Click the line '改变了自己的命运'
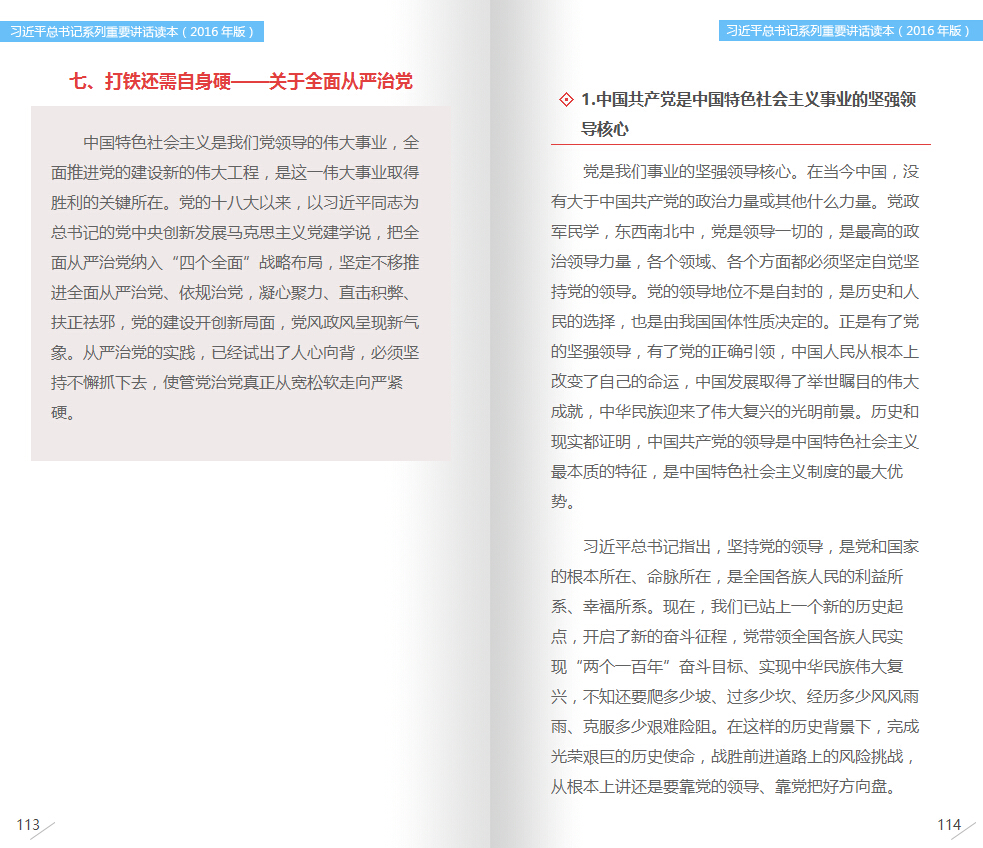Image resolution: width=983 pixels, height=848 pixels. 615,382
